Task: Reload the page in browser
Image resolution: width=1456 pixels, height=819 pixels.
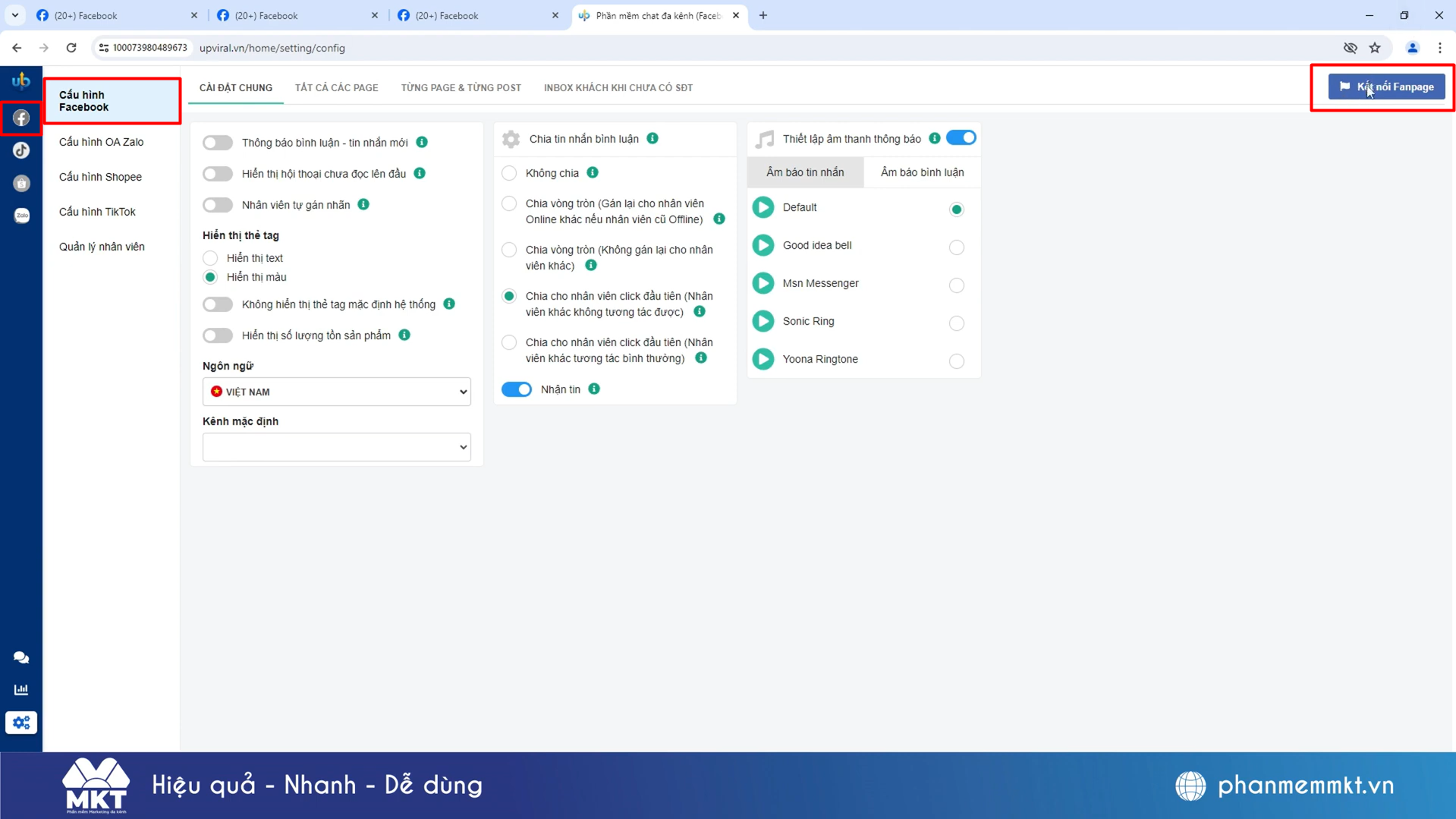Action: [71, 48]
